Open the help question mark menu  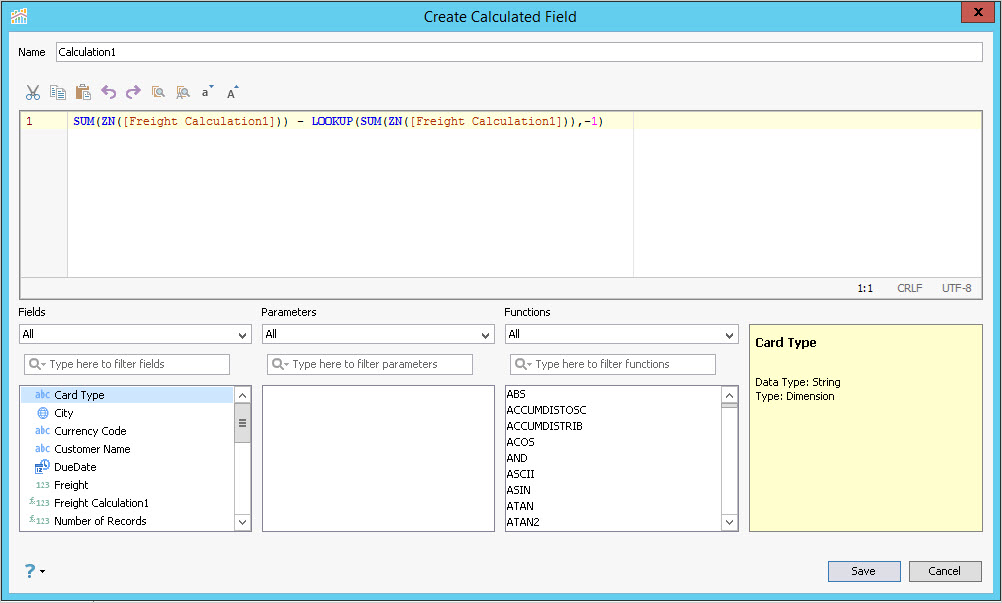pyautogui.click(x=33, y=571)
